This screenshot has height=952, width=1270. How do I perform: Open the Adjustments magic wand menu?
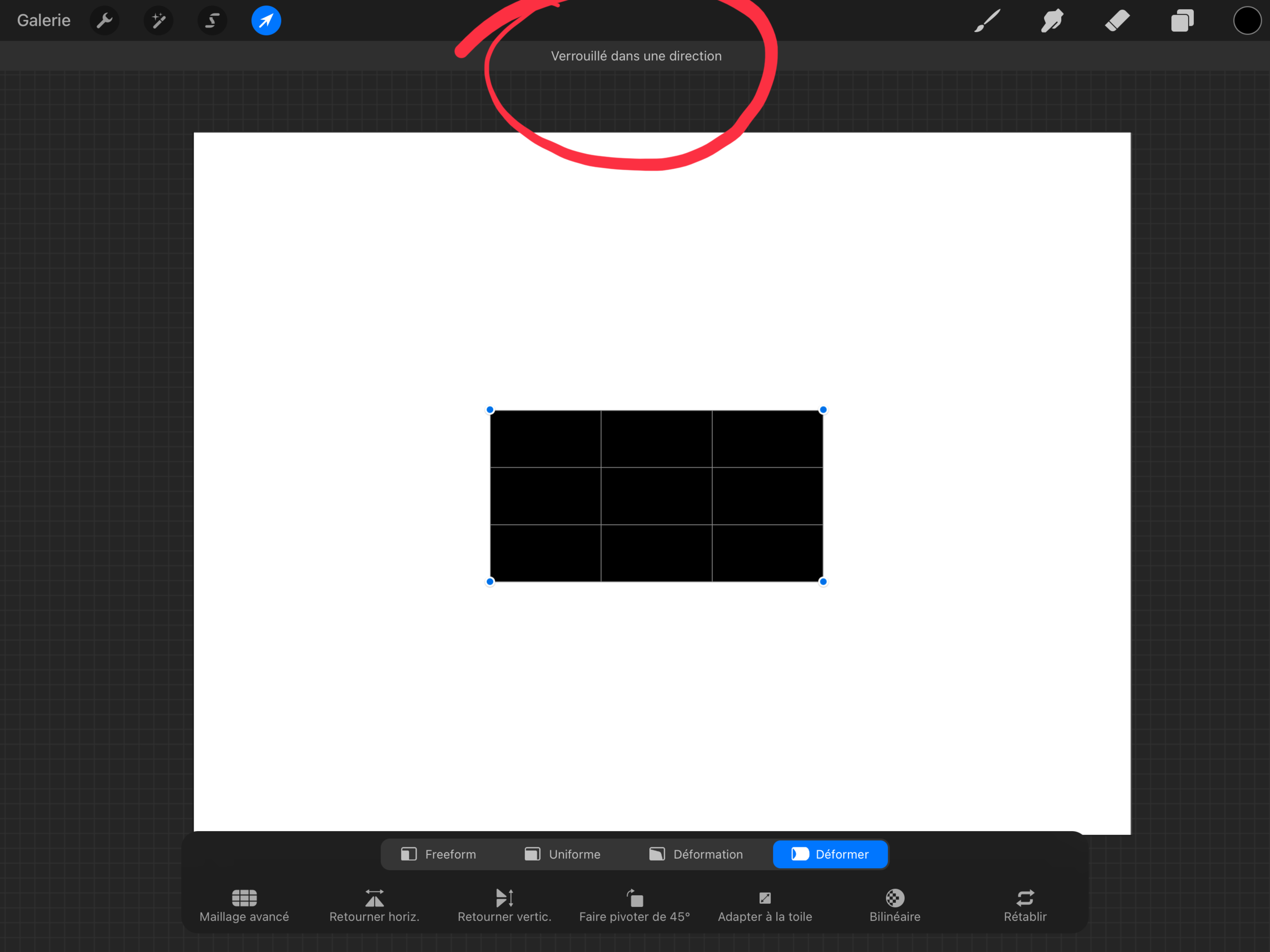point(158,21)
